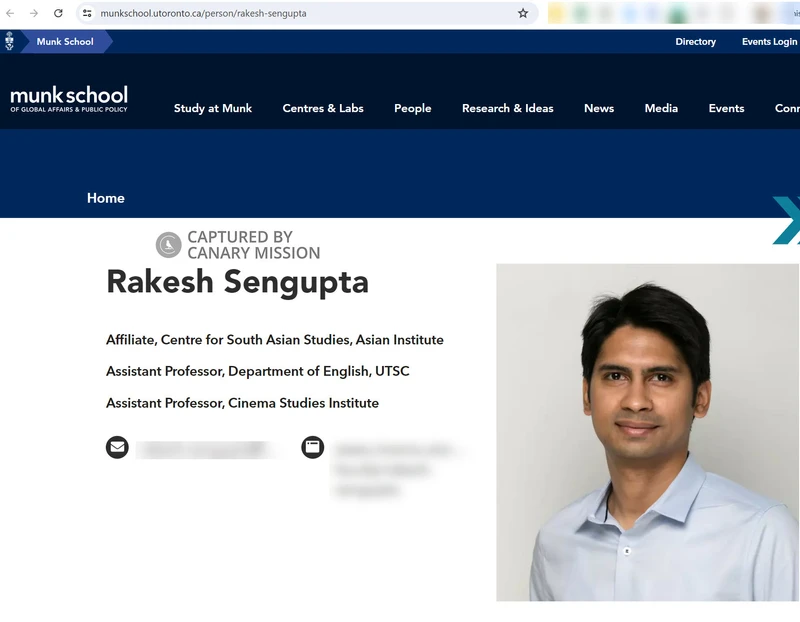Open the Events menu item
The width and height of the screenshot is (800, 622).
[x=727, y=108]
